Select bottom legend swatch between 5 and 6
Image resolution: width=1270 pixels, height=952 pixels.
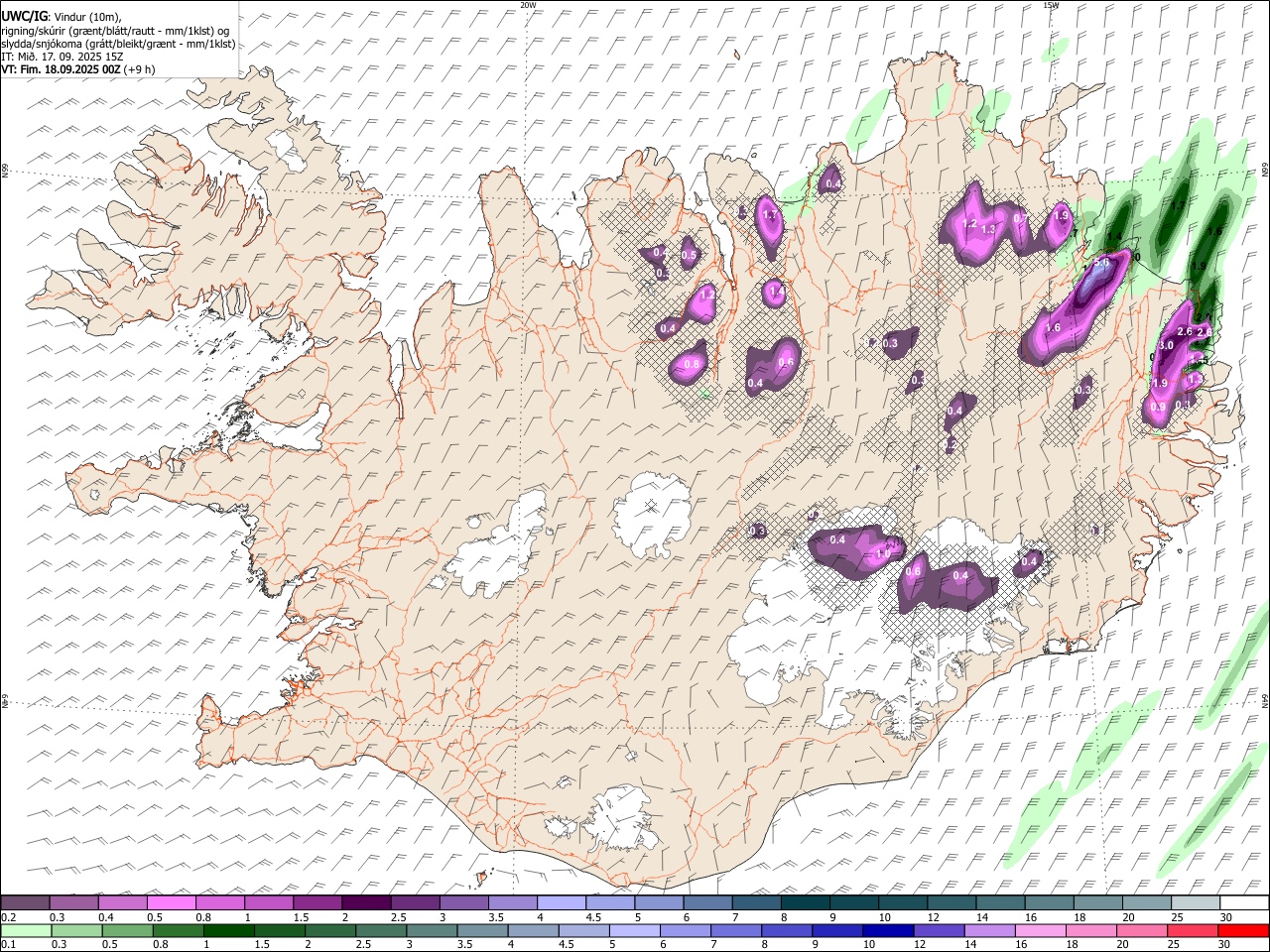pos(634,931)
